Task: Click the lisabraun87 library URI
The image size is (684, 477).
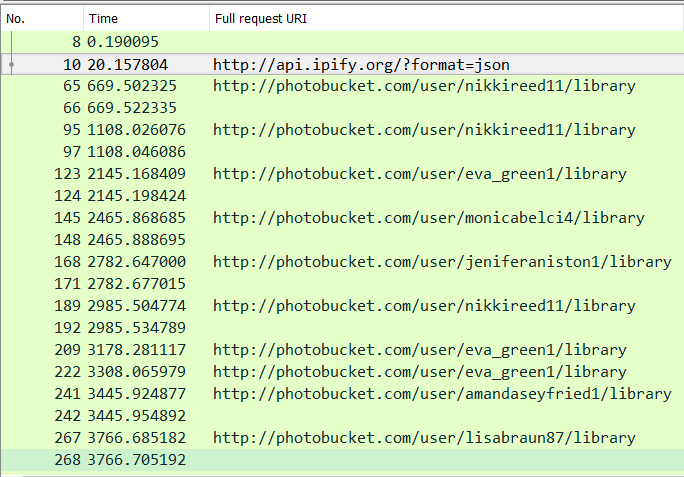Action: [x=424, y=438]
